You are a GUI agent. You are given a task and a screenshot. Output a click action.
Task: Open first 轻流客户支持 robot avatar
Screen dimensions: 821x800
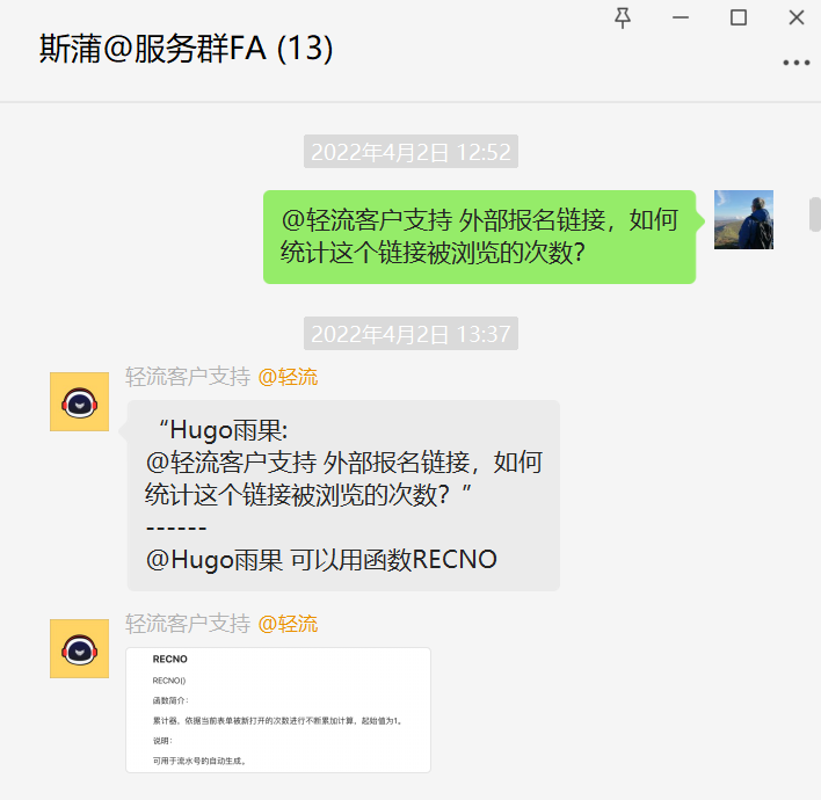(x=80, y=402)
